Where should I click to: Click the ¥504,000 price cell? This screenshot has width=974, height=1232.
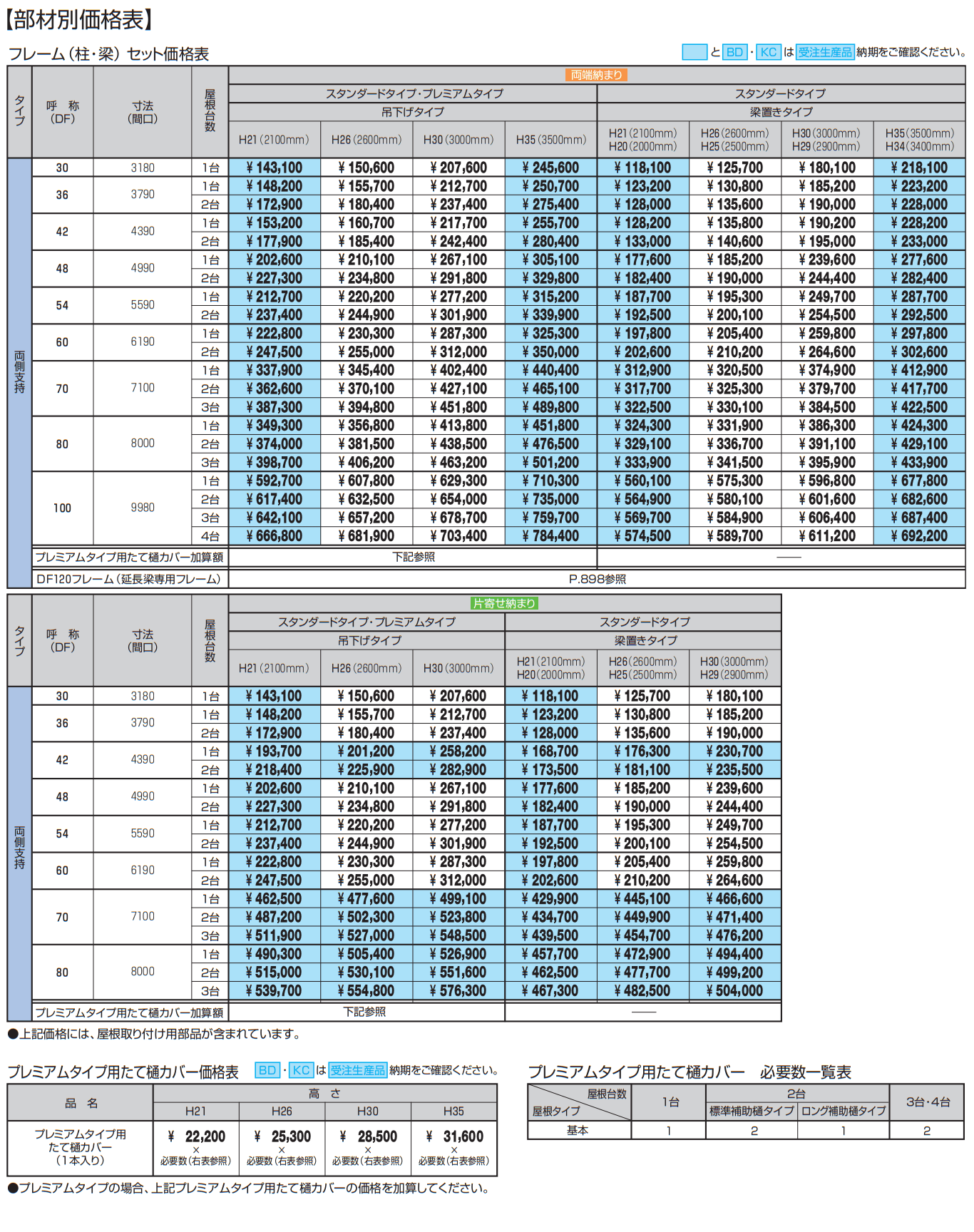coord(734,991)
